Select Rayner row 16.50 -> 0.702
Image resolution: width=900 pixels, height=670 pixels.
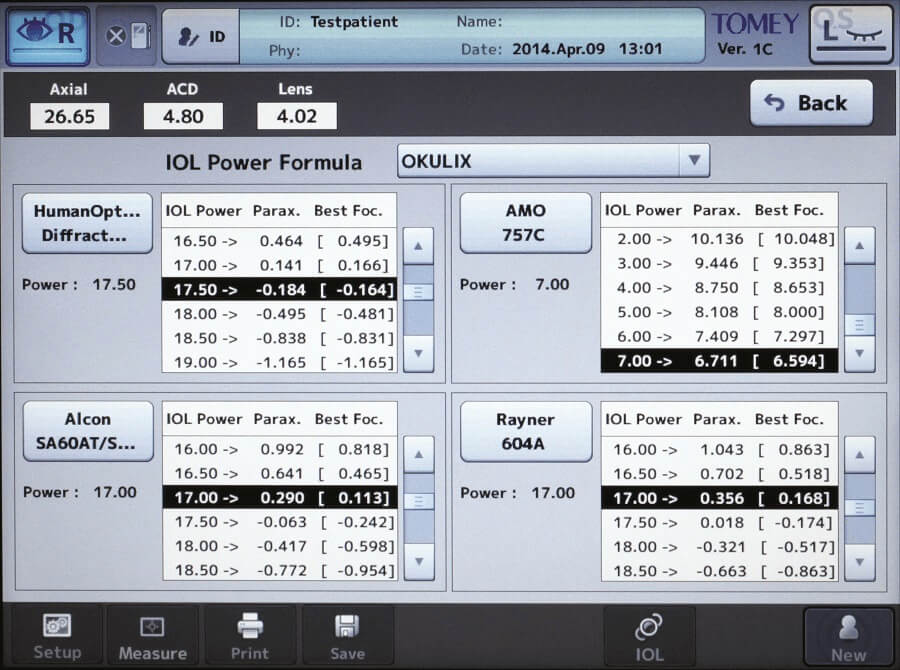pyautogui.click(x=720, y=474)
